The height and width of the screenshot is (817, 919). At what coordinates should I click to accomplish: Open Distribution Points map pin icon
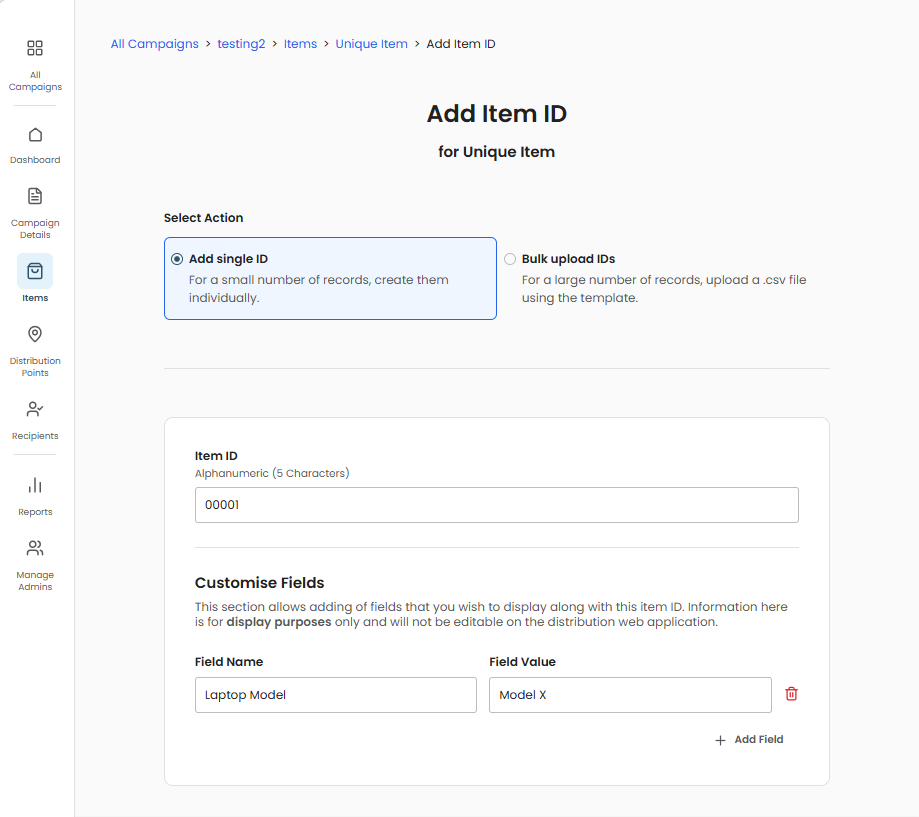coord(35,334)
